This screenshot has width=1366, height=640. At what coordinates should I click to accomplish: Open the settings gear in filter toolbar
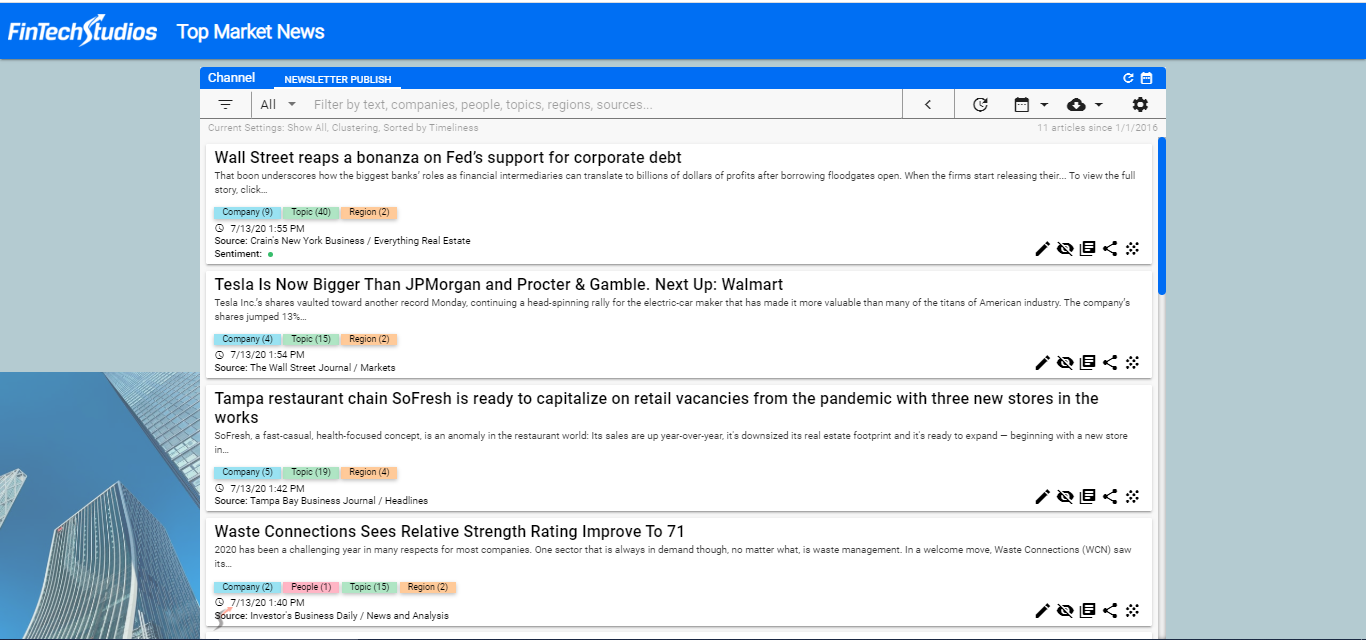pyautogui.click(x=1140, y=104)
